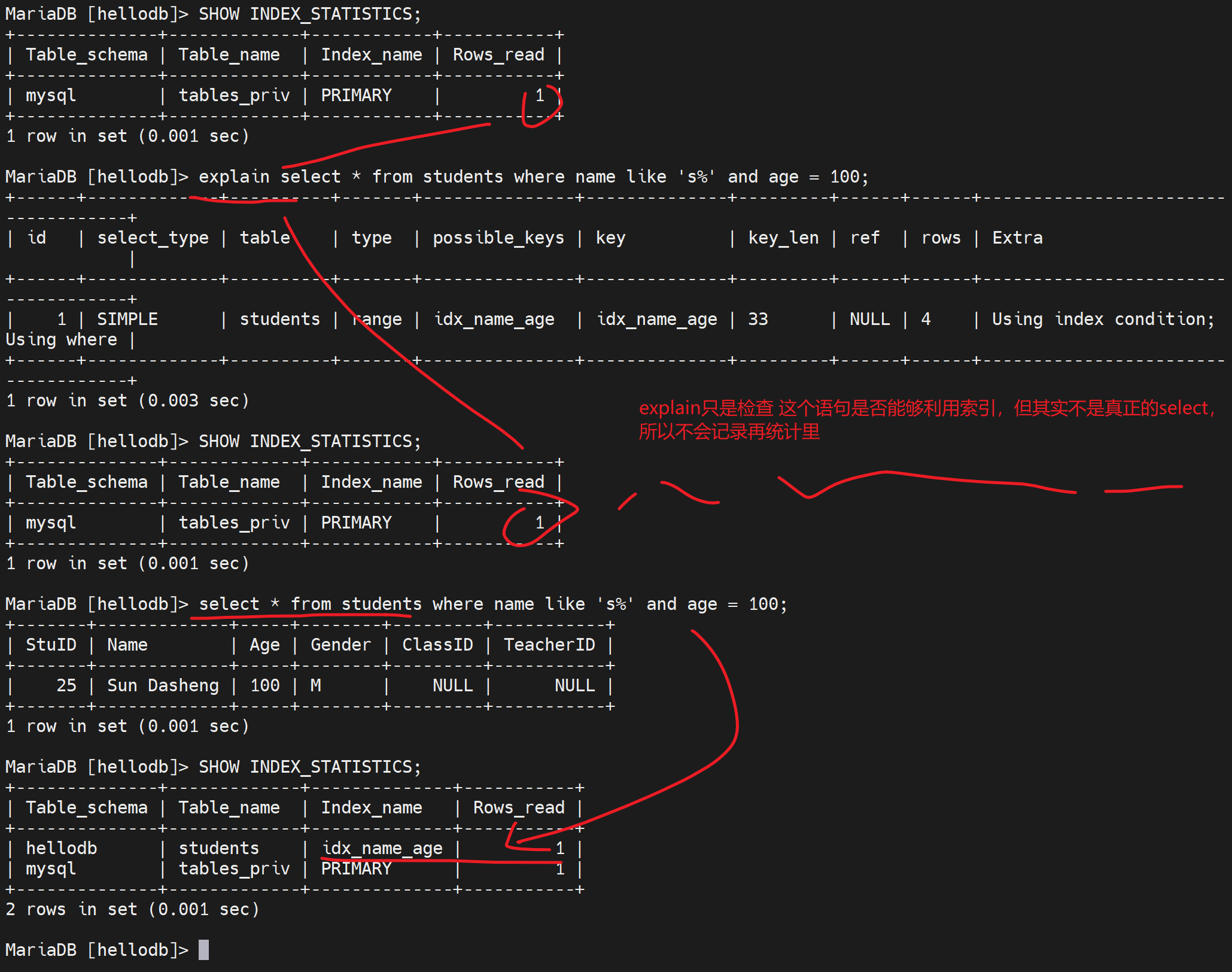Click the 'Gender' column header

pos(340,645)
